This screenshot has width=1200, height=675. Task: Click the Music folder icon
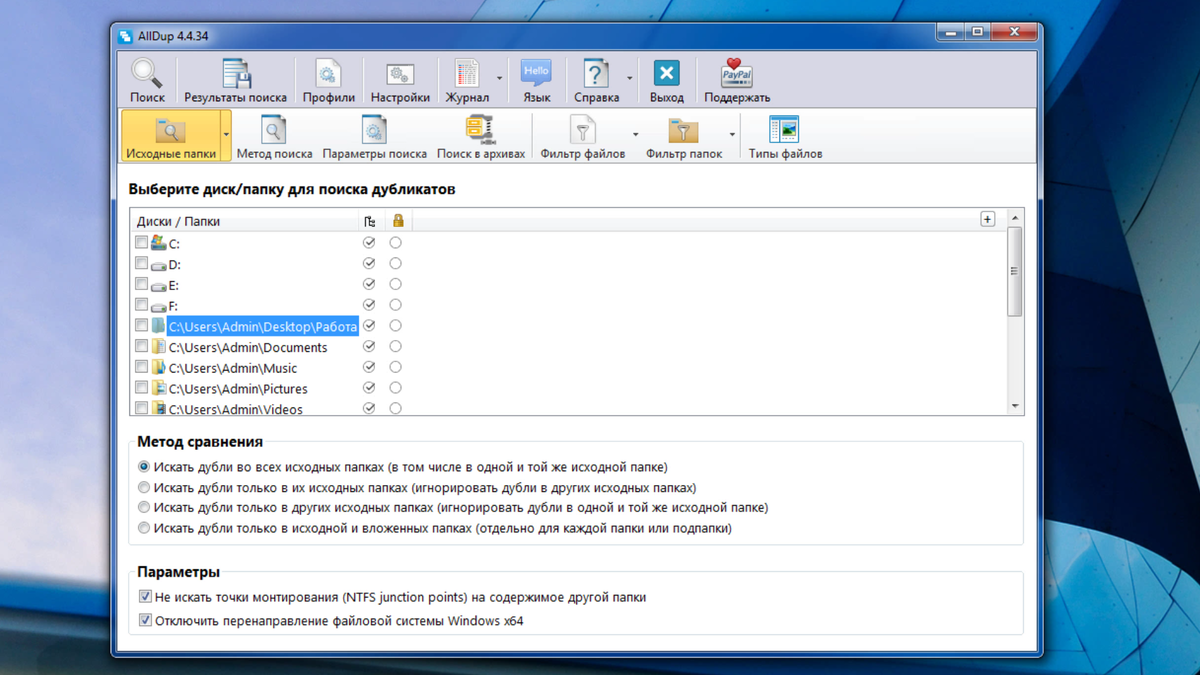[158, 368]
